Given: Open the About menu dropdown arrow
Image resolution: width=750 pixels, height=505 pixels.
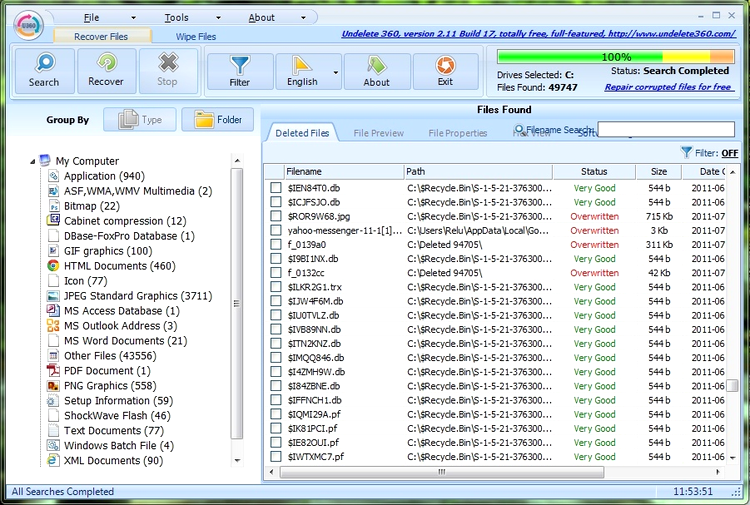Looking at the screenshot, I should (303, 18).
